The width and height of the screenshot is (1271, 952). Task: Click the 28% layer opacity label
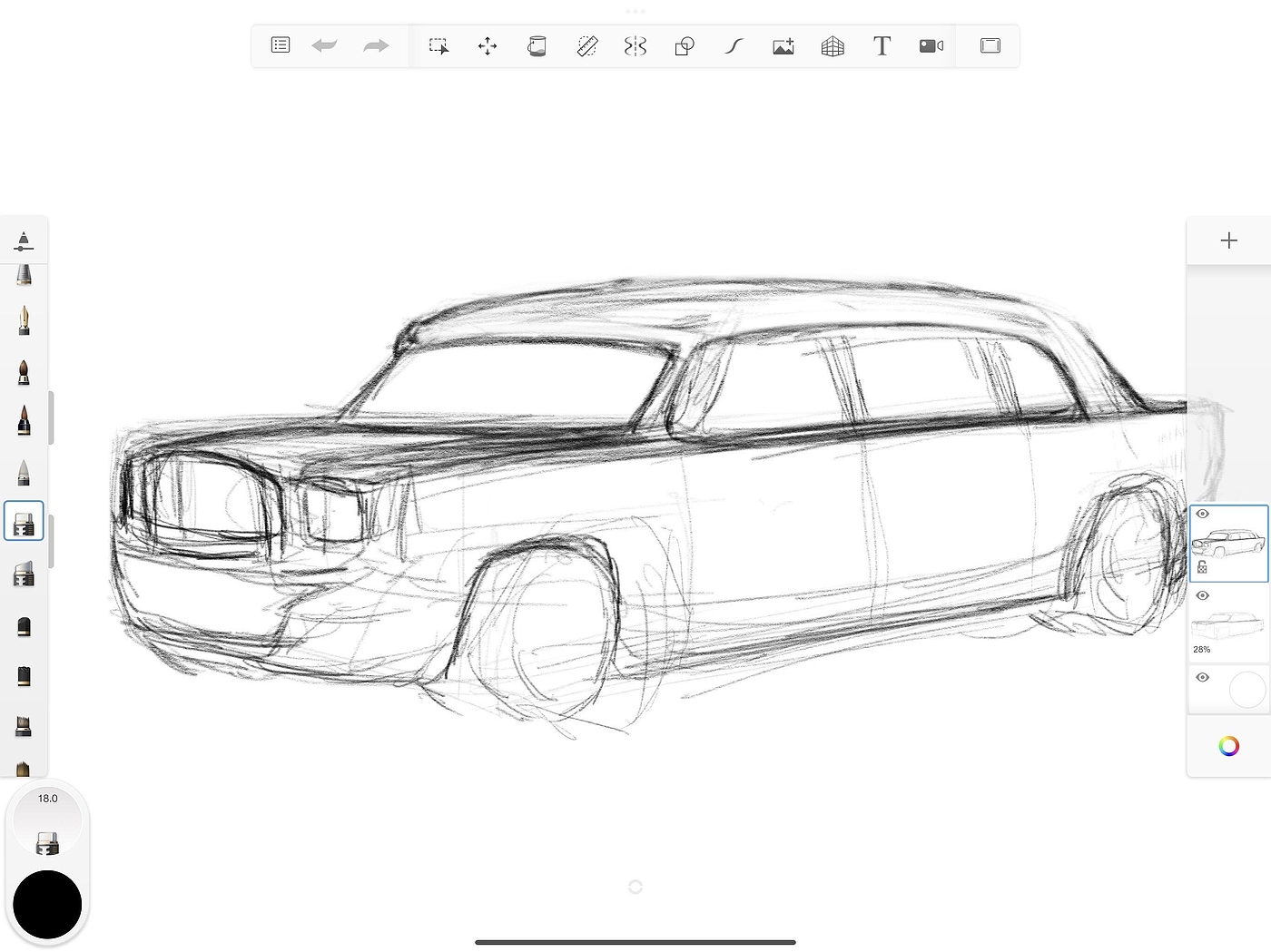coord(1202,650)
